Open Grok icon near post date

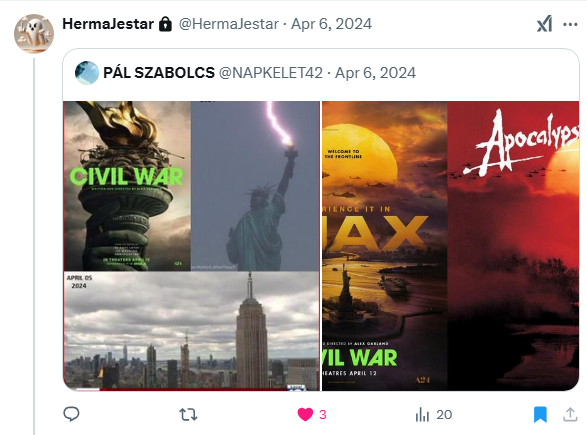click(x=544, y=24)
